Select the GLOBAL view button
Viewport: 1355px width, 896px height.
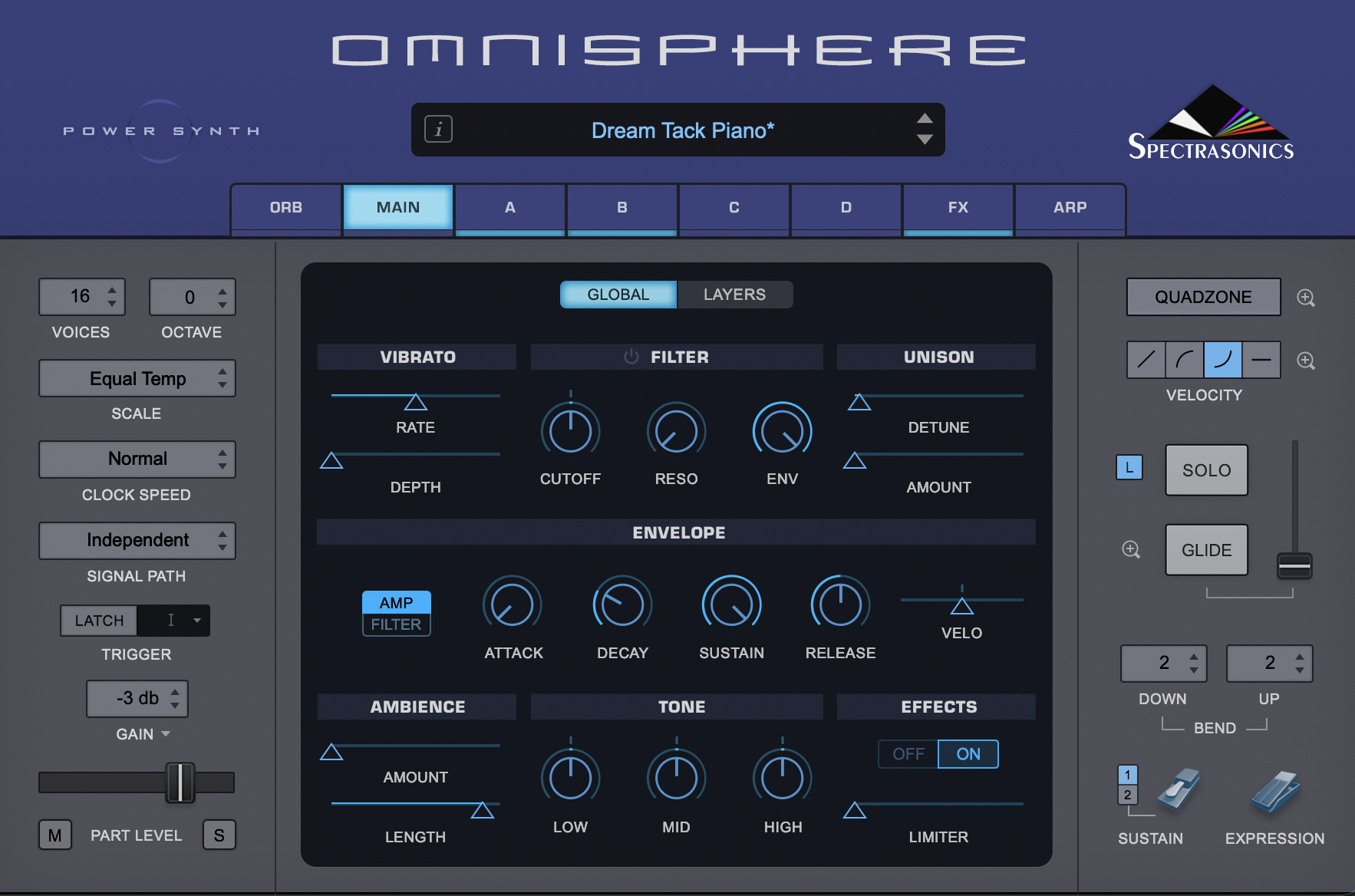[618, 295]
